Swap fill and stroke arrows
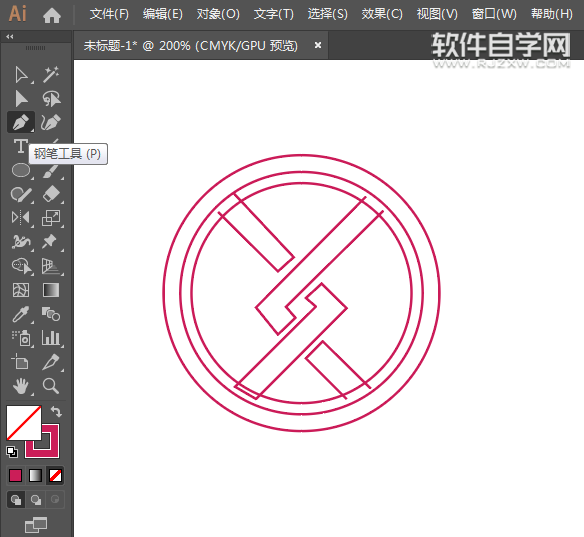This screenshot has width=584, height=537. (56, 412)
